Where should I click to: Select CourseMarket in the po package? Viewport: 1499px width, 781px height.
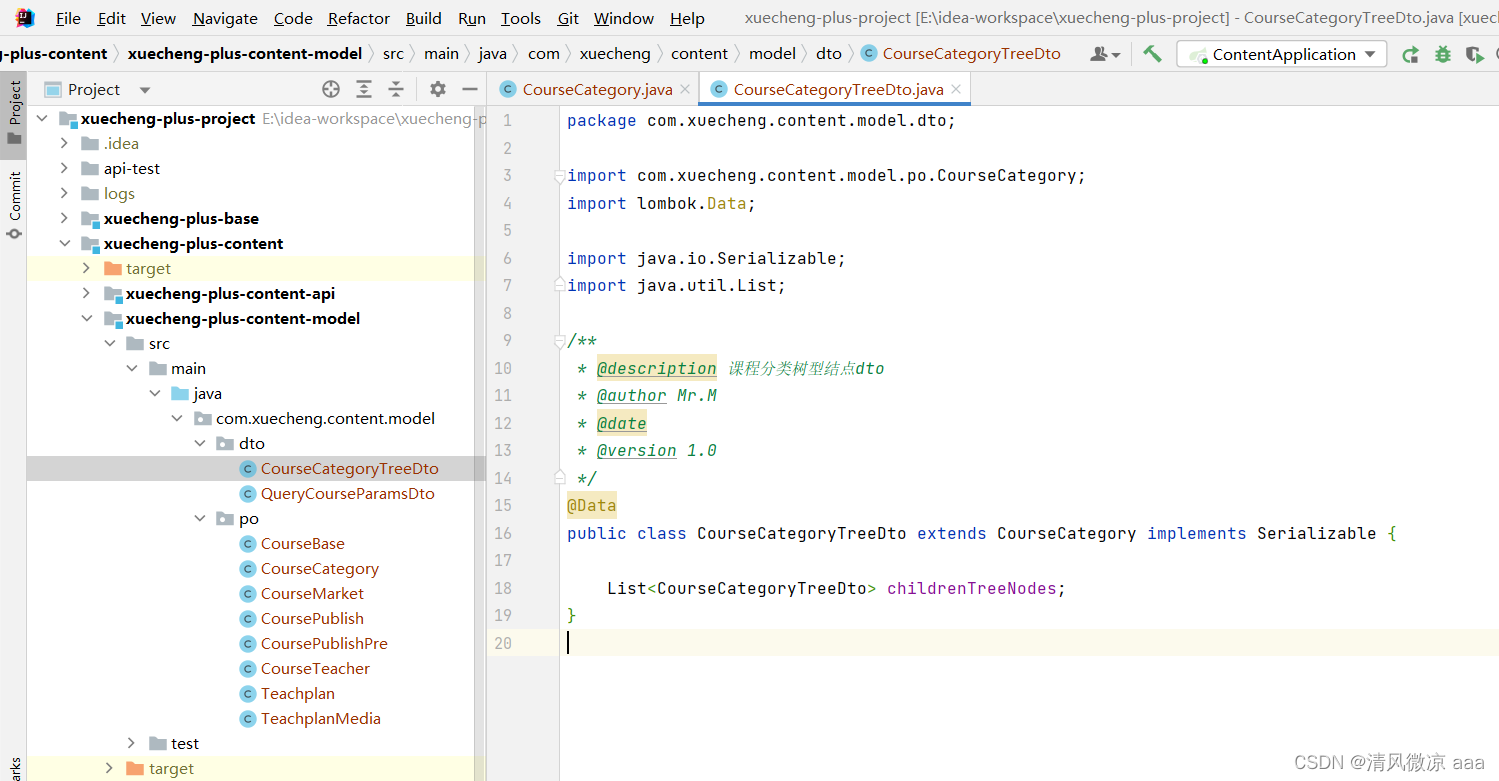pos(312,594)
